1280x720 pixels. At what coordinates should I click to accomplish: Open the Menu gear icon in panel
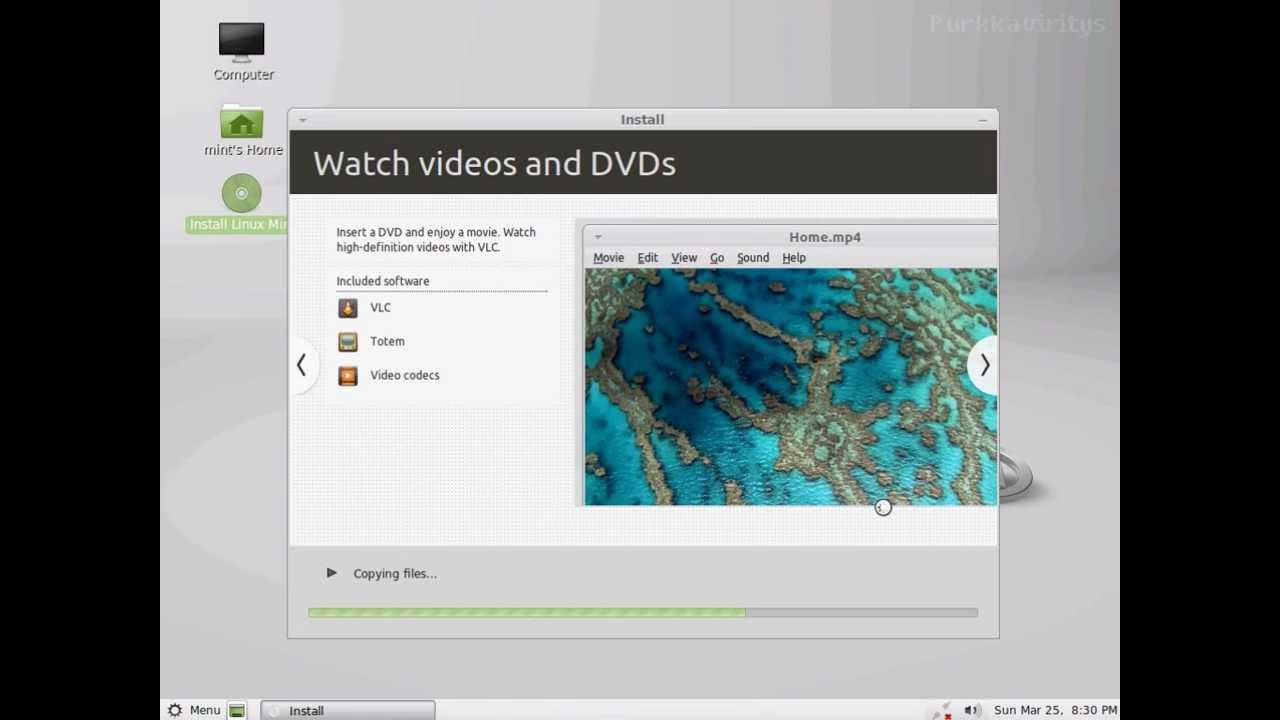(x=175, y=710)
